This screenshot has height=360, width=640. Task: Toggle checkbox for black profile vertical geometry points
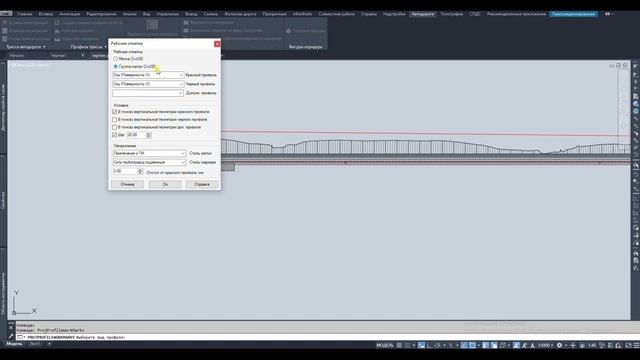point(115,120)
